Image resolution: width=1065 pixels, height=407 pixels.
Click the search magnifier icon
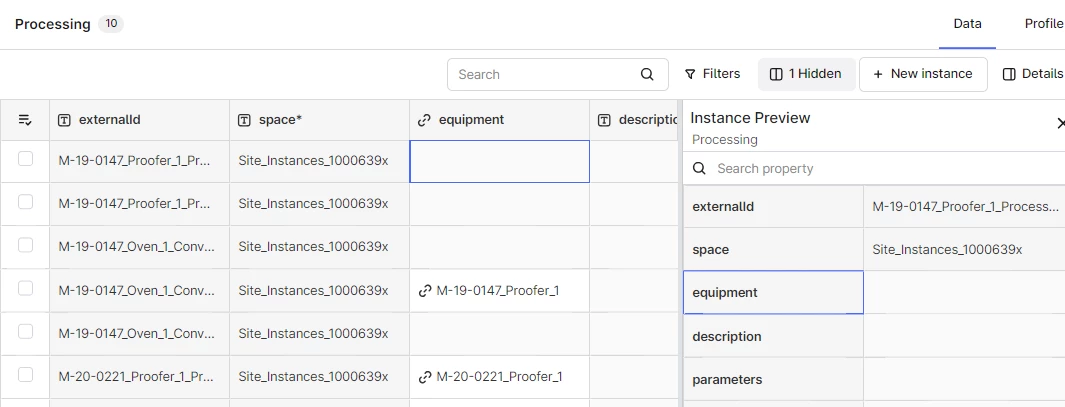[x=647, y=74]
